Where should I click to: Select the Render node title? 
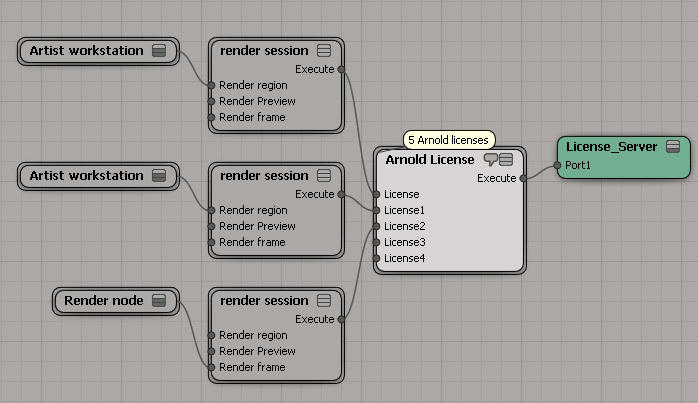click(x=103, y=300)
